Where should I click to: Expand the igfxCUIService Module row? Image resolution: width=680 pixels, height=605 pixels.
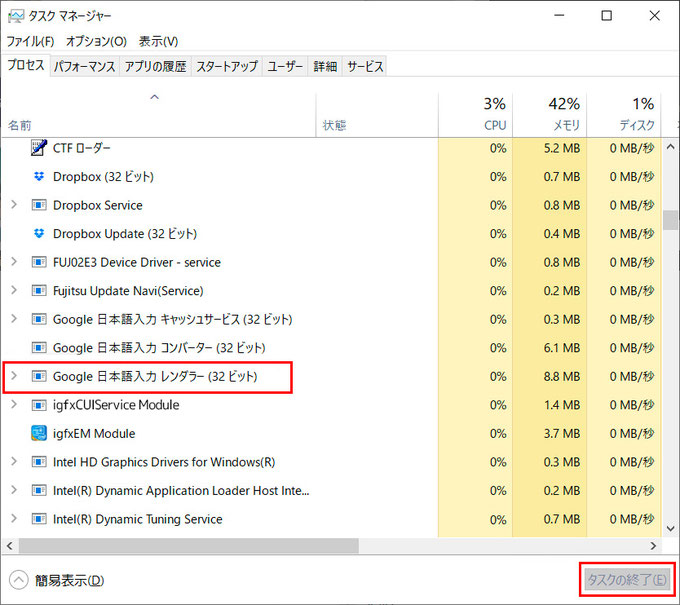pos(14,404)
